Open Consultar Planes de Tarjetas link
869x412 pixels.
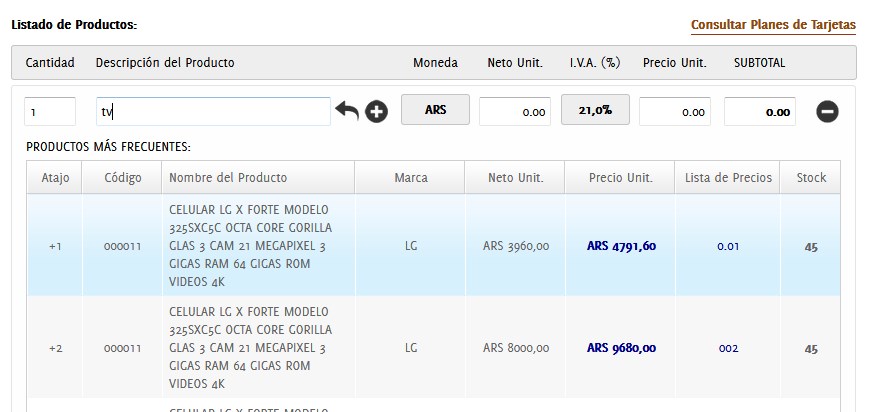[x=773, y=25]
